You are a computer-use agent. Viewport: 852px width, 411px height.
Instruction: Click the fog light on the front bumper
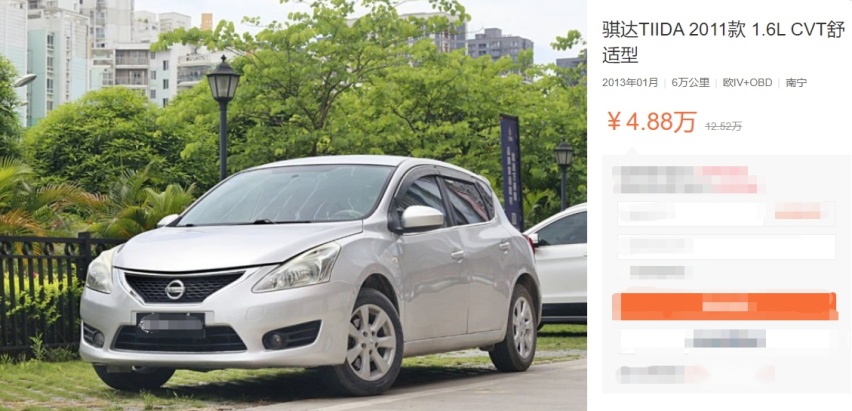click(275, 340)
